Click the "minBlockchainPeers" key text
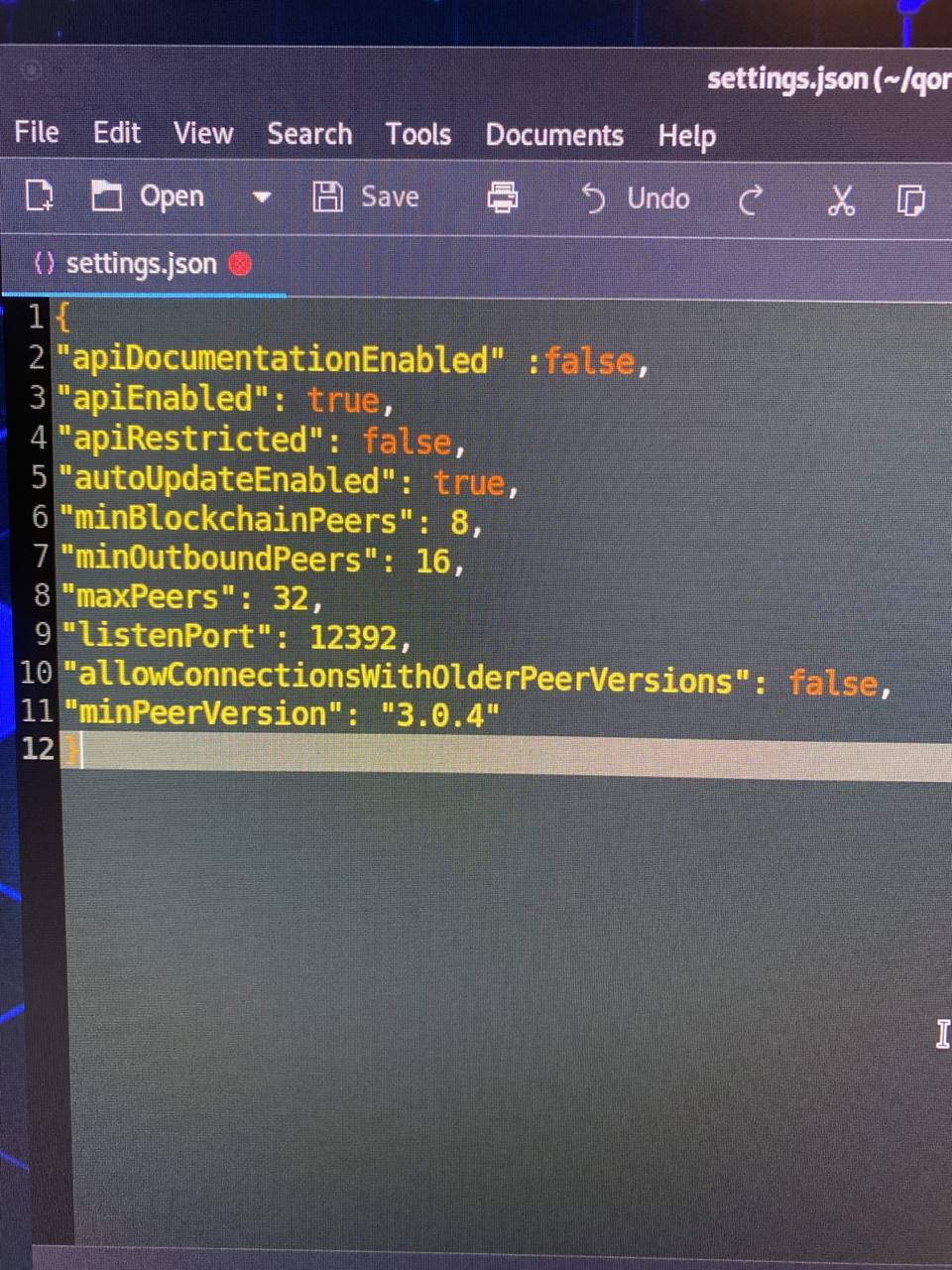The height and width of the screenshot is (1270, 952). click(236, 520)
